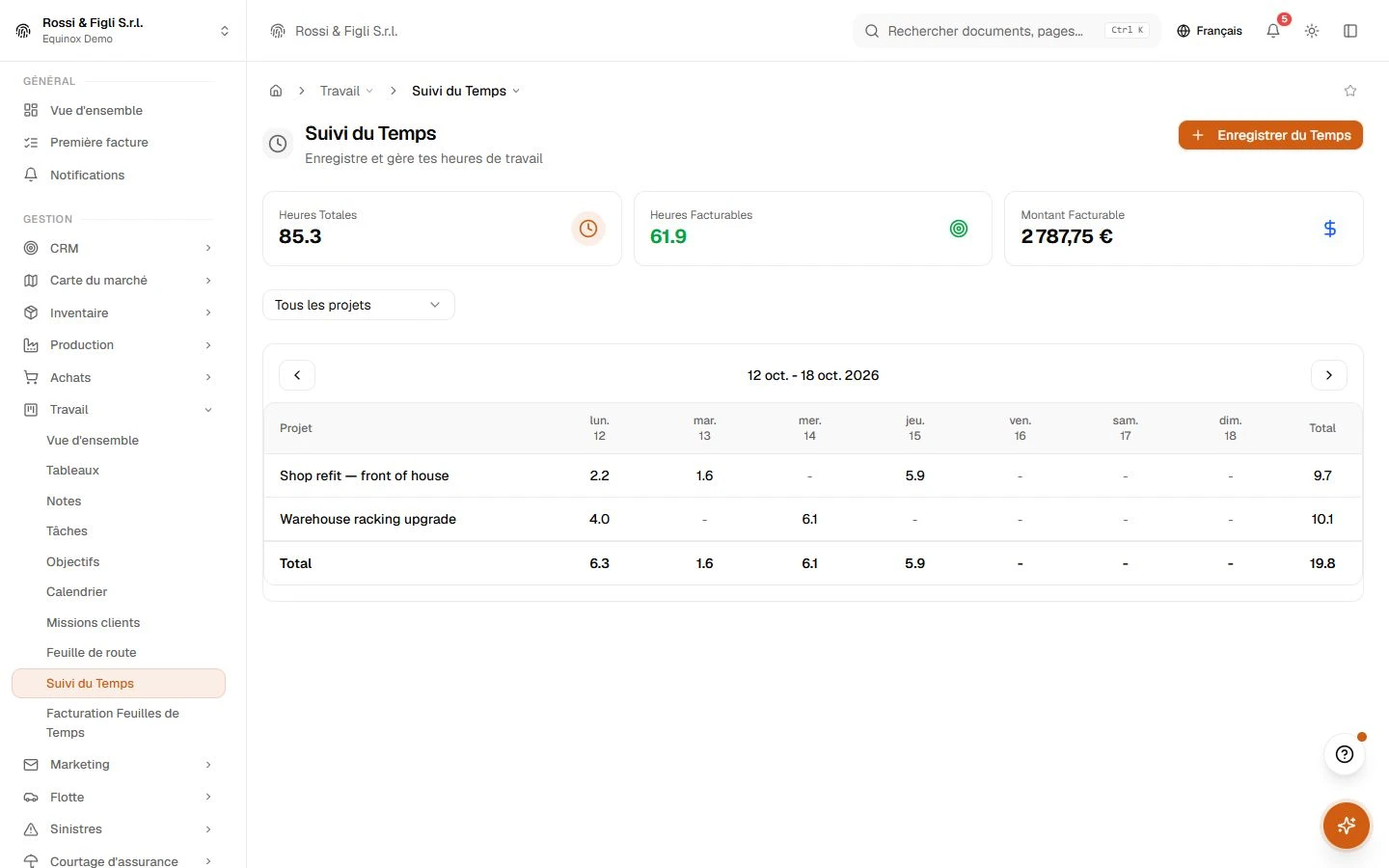1389x868 pixels.
Task: Mark page as favorite star icon
Action: 1350,91
